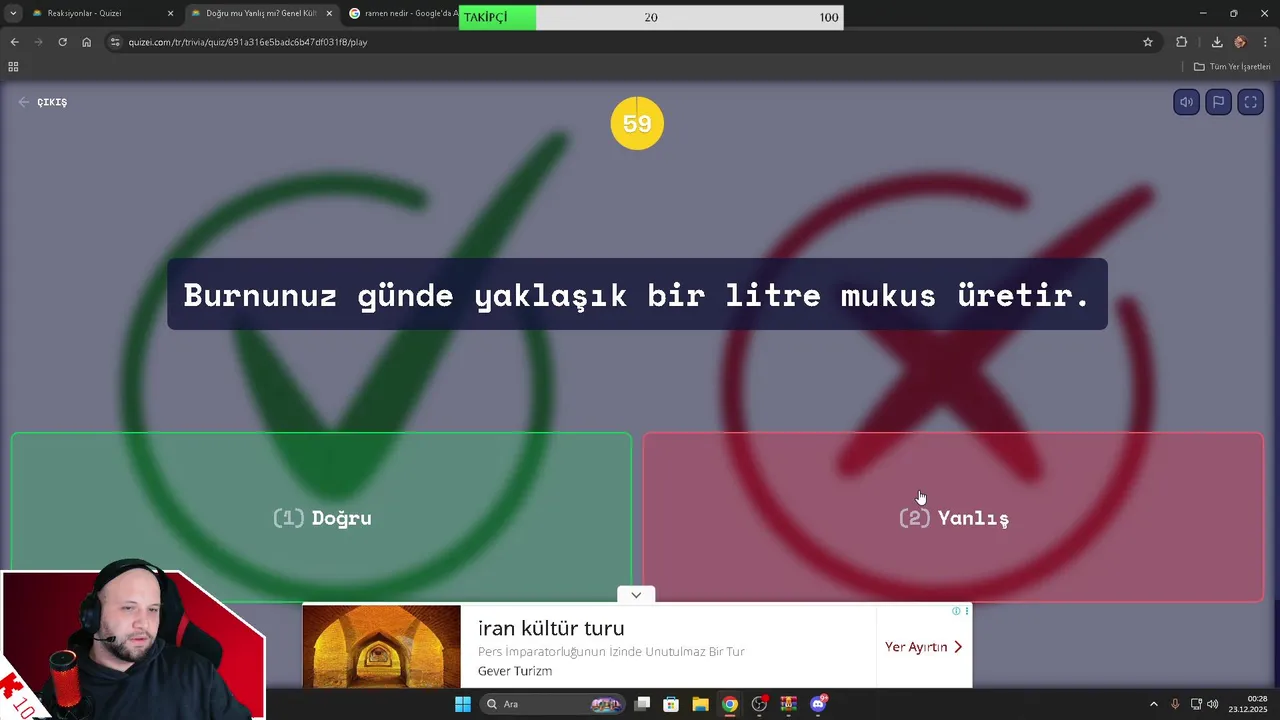Click the ad info icon
The width and height of the screenshot is (1280, 720).
click(956, 611)
